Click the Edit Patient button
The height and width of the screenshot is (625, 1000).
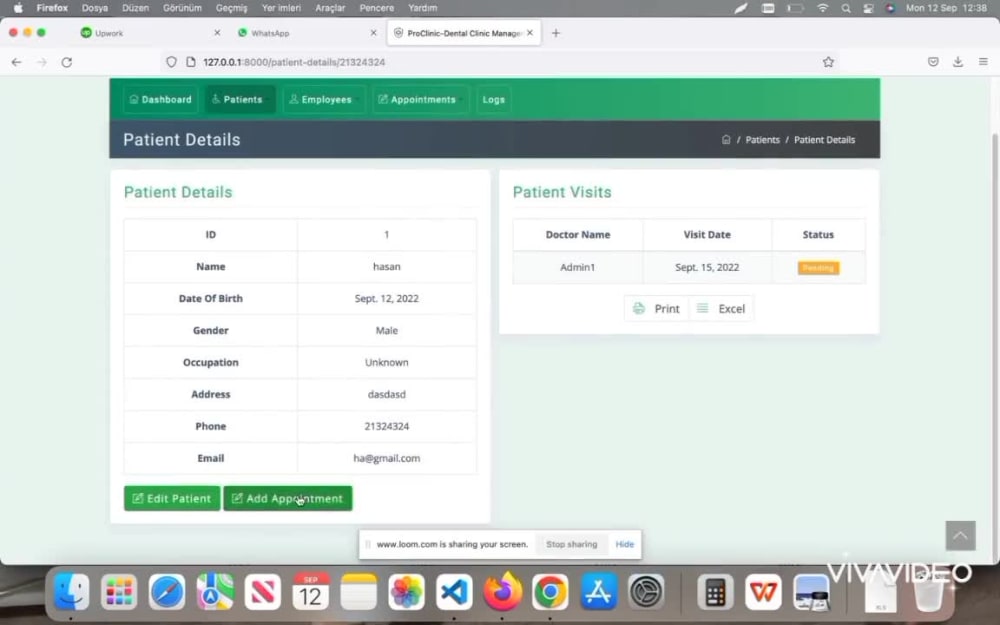[x=172, y=498]
